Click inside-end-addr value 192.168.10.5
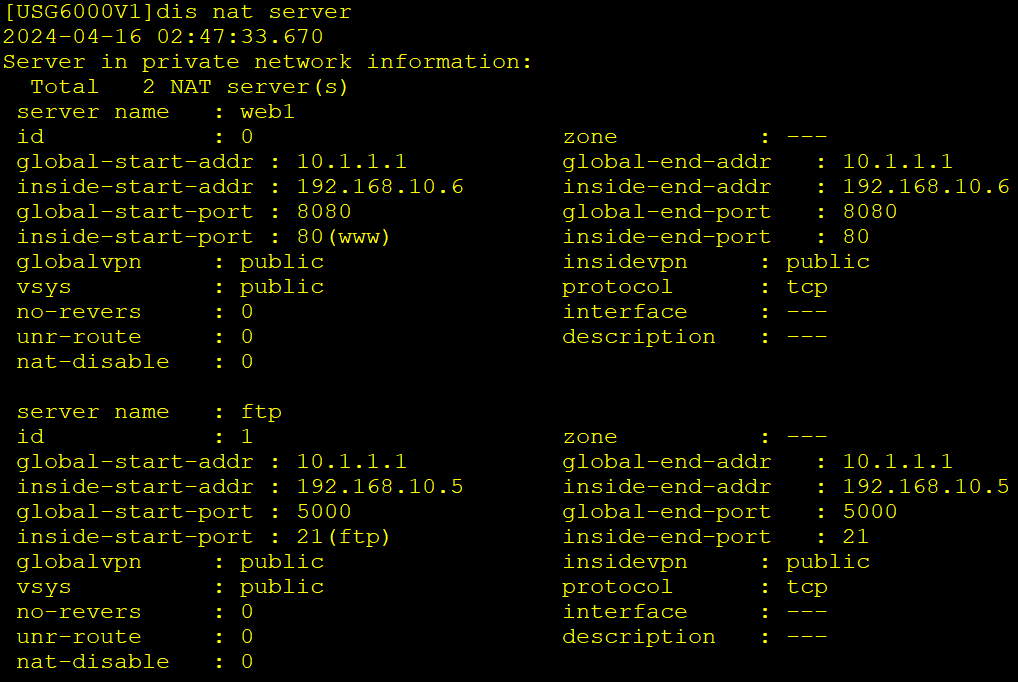 (x=926, y=487)
